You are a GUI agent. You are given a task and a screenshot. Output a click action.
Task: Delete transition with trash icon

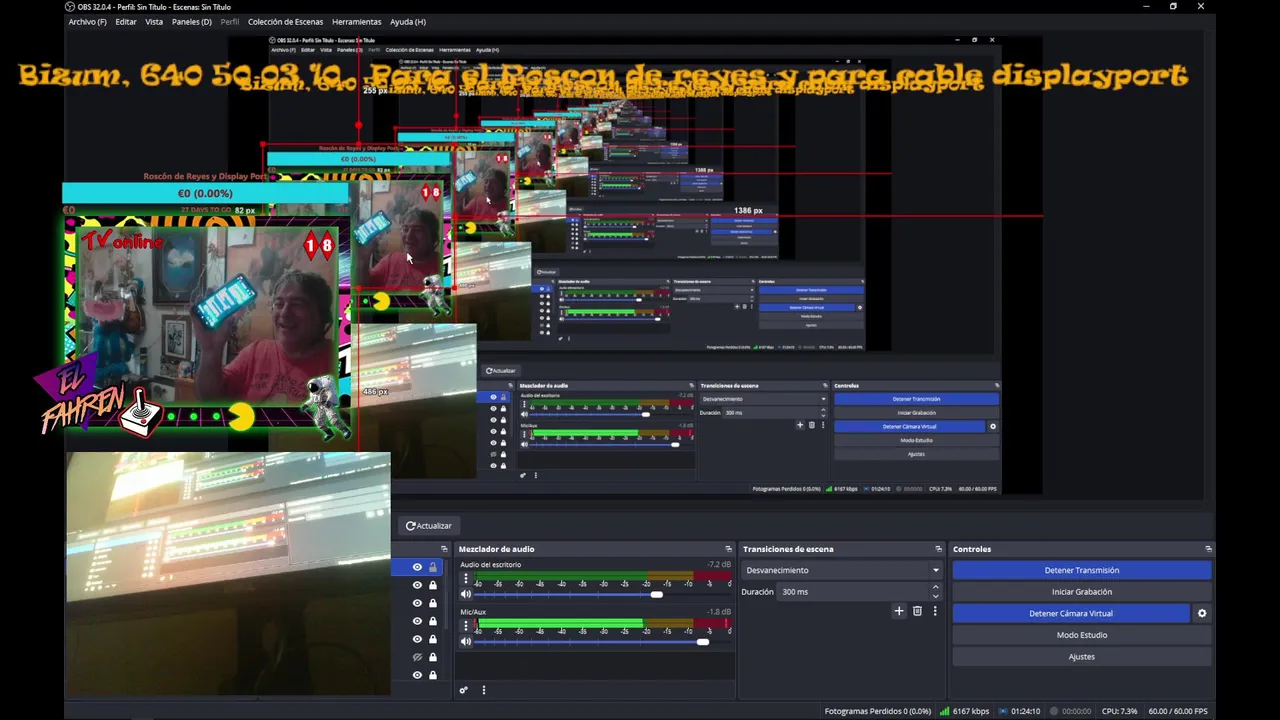(917, 611)
